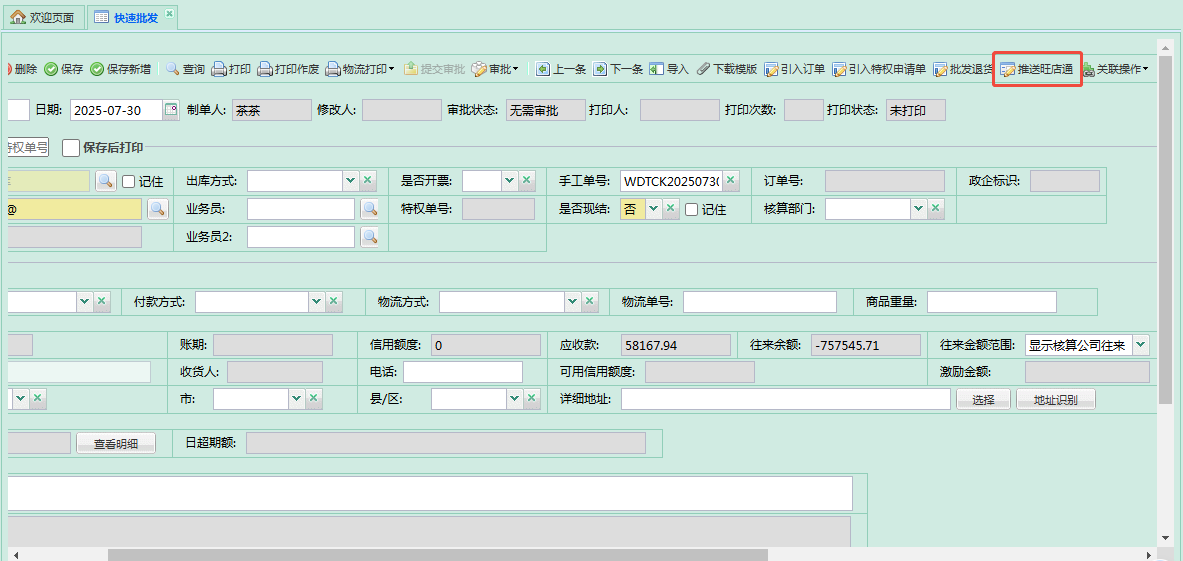Click 引入订单 import order icon

tap(772, 69)
